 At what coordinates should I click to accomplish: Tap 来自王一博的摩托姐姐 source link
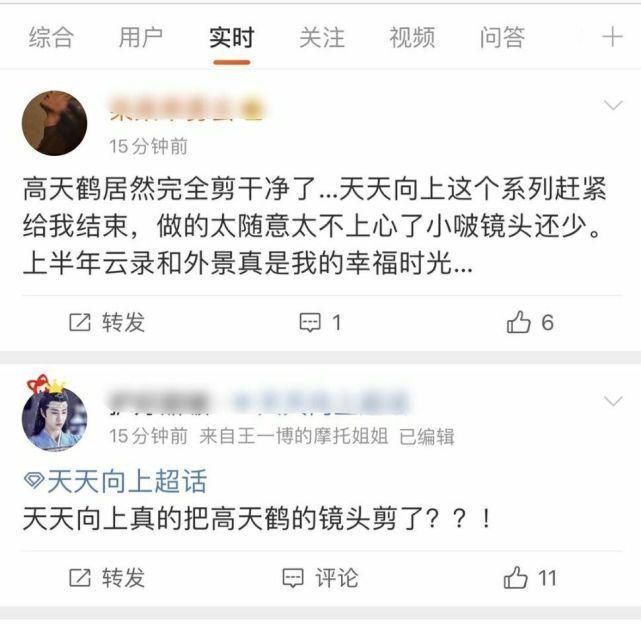tap(294, 436)
